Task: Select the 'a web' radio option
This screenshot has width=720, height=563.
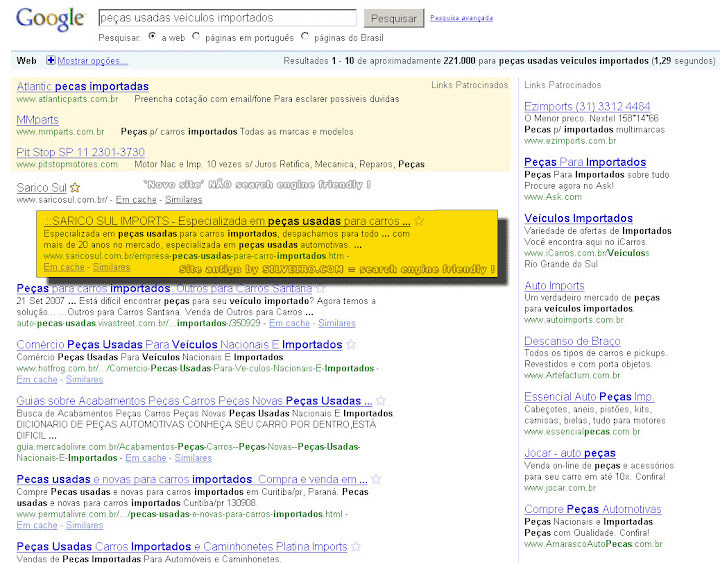Action: tap(152, 36)
